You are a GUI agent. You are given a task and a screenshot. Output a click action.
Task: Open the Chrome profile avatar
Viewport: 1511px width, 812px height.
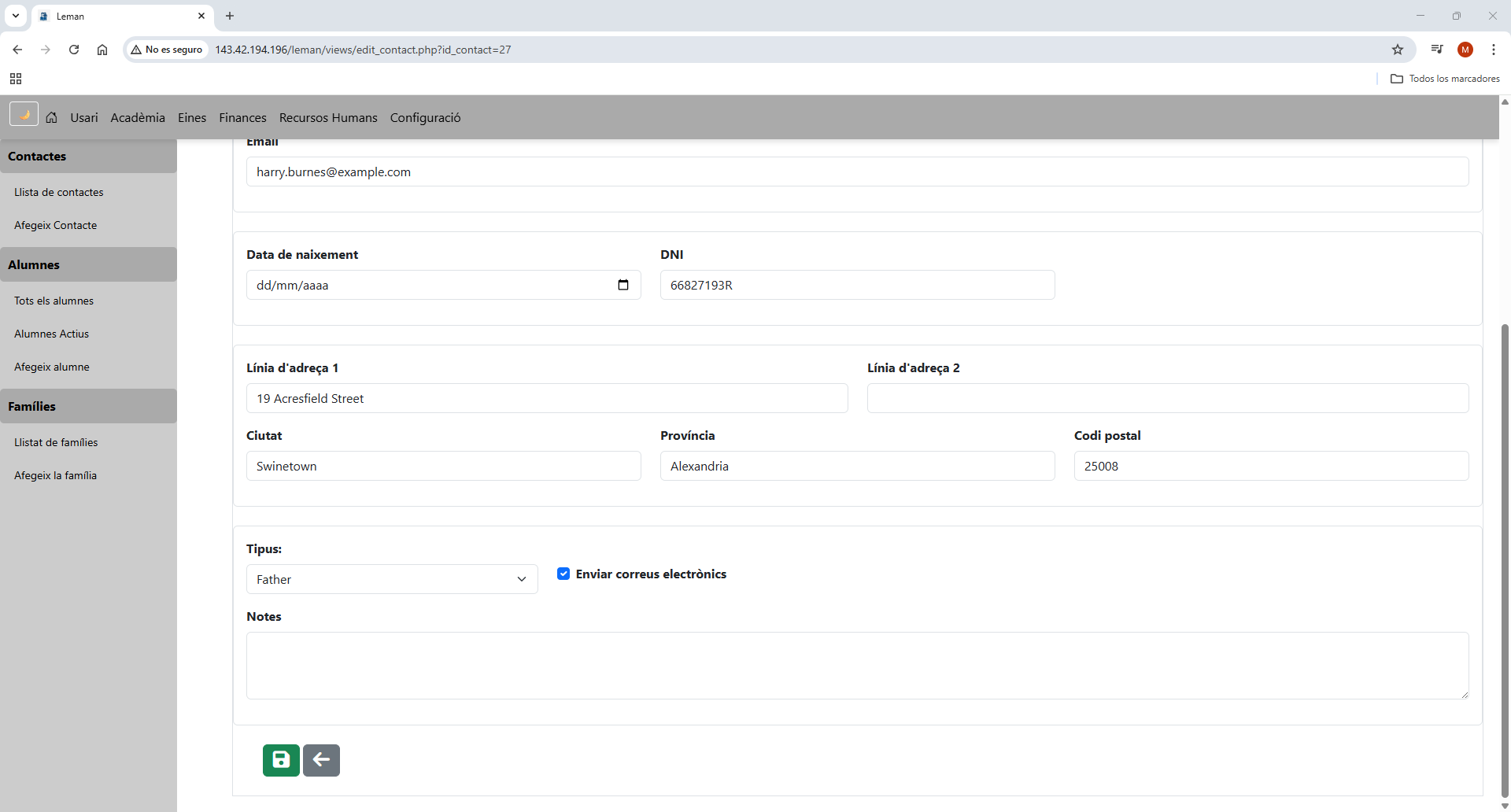pyautogui.click(x=1465, y=50)
